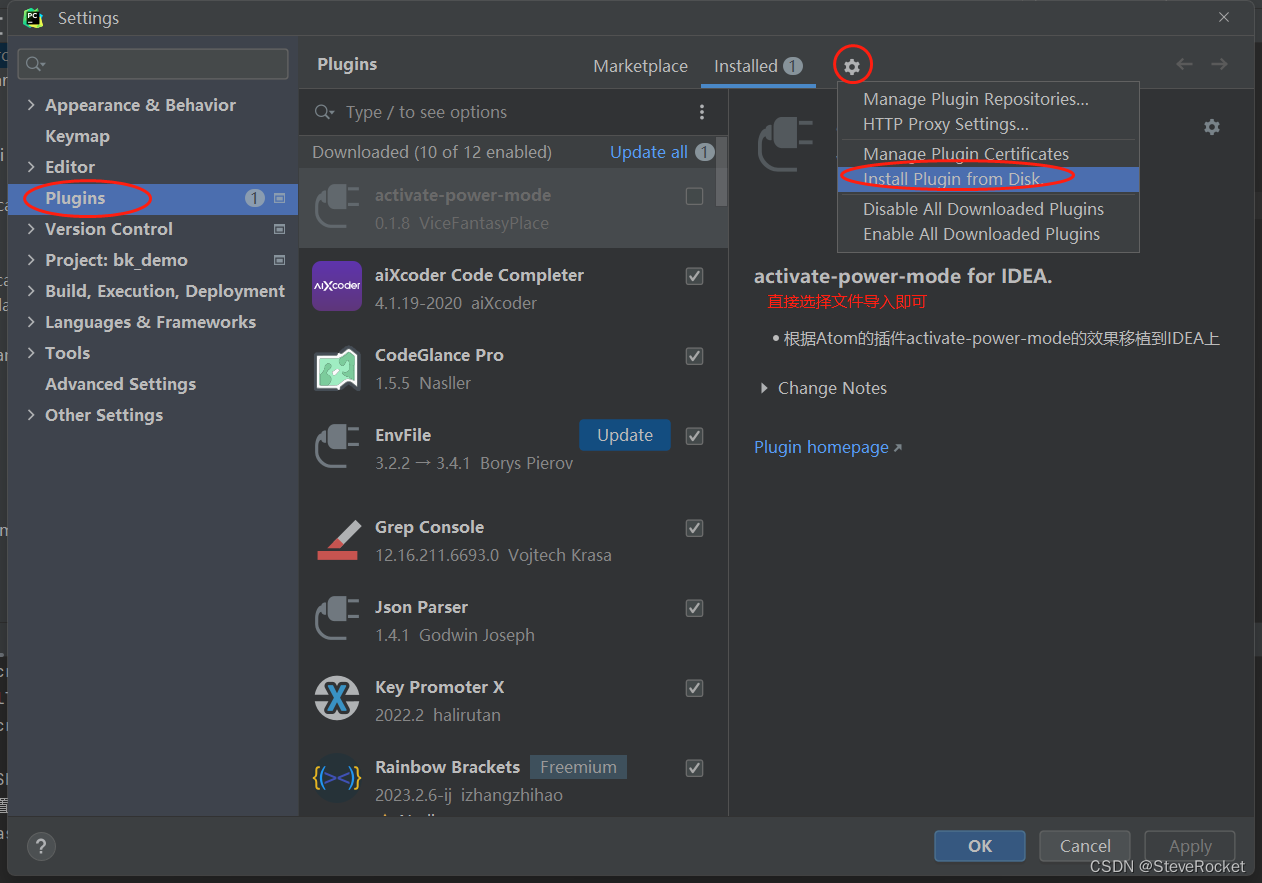The image size is (1262, 883).
Task: Choose Disable All Downloaded Plugins
Action: pyautogui.click(x=988, y=209)
